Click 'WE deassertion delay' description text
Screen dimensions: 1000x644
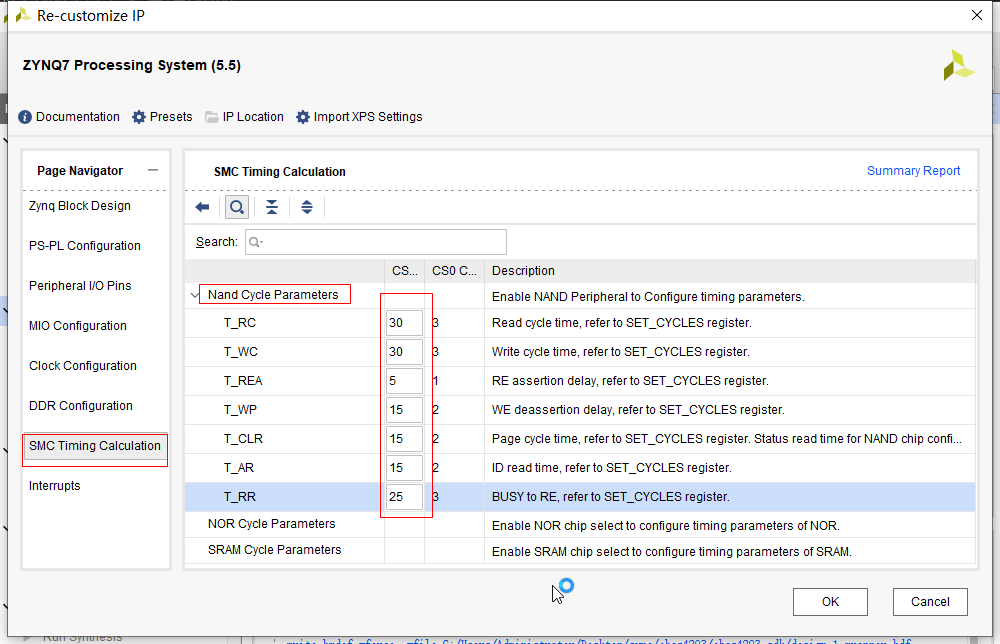(638, 410)
